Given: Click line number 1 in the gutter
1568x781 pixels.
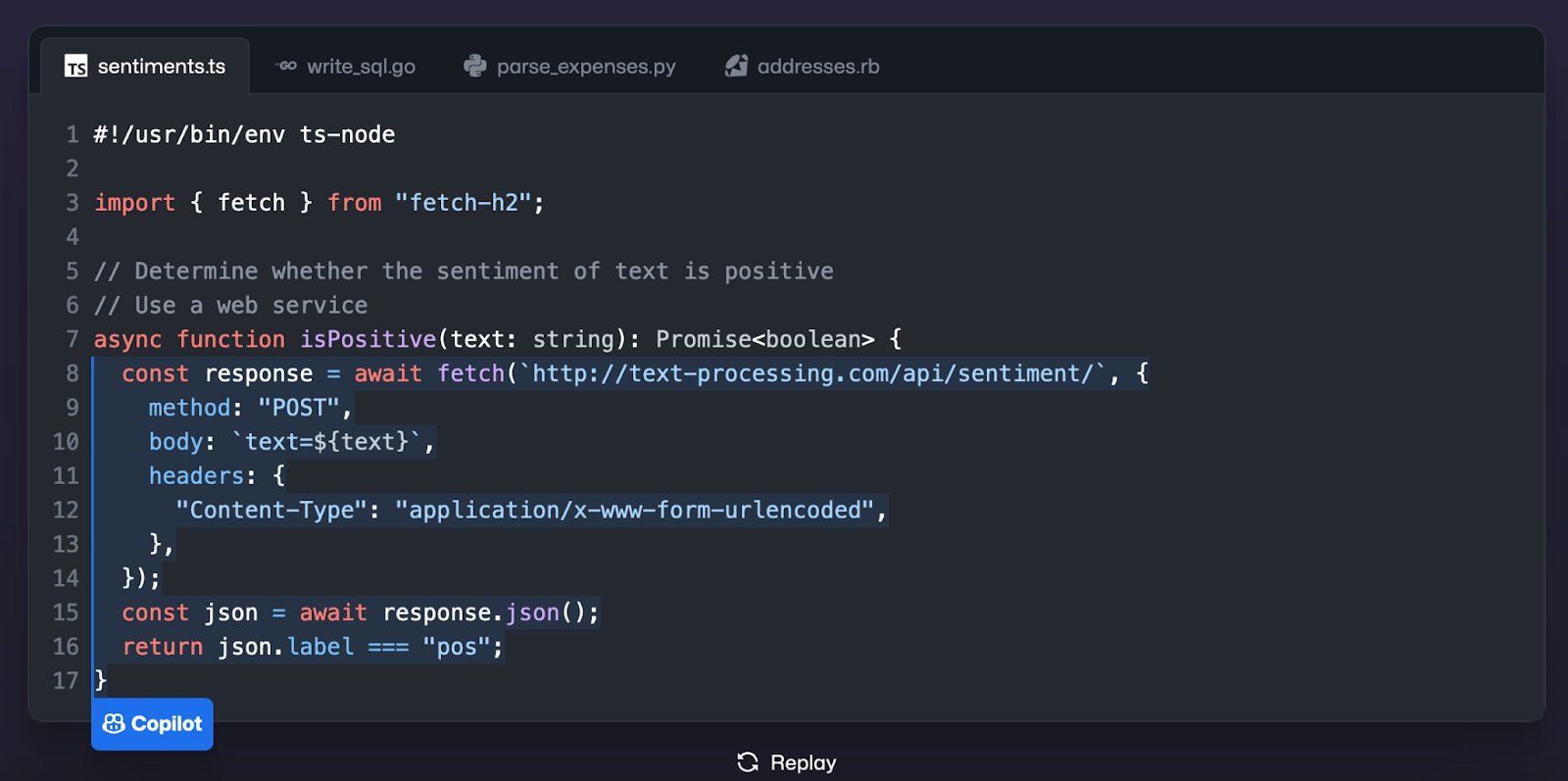Looking at the screenshot, I should [72, 134].
